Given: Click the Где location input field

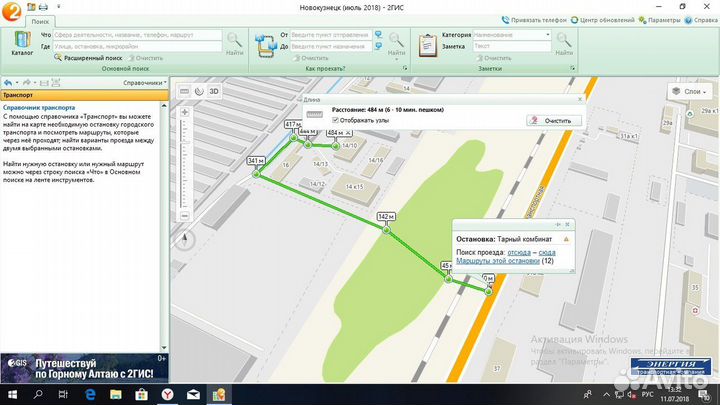Looking at the screenshot, I should coord(137,46).
